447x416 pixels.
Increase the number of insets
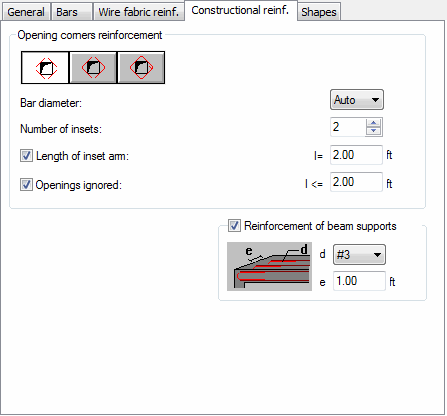click(x=374, y=123)
